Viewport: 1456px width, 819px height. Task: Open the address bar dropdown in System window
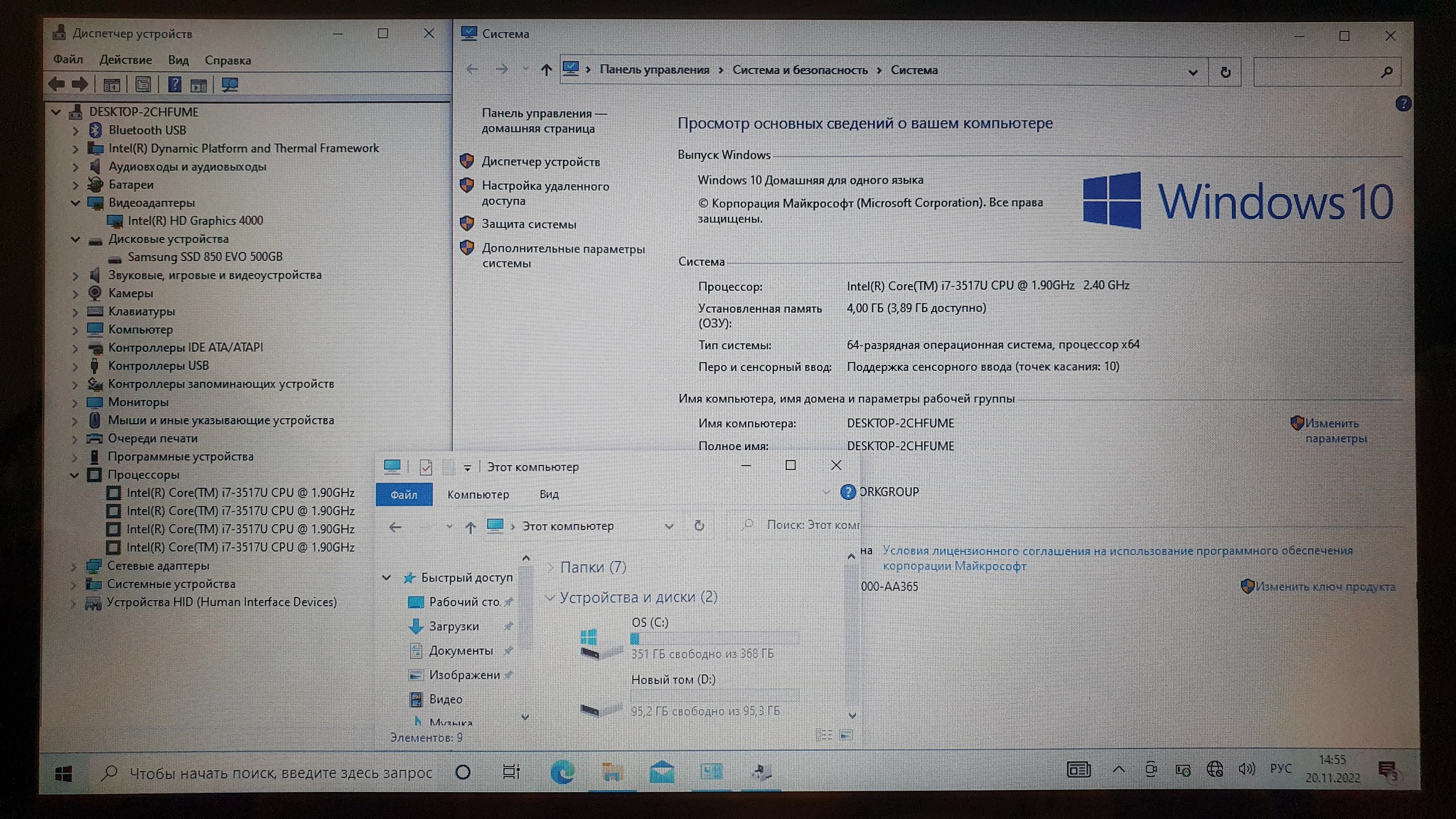[x=1193, y=72]
